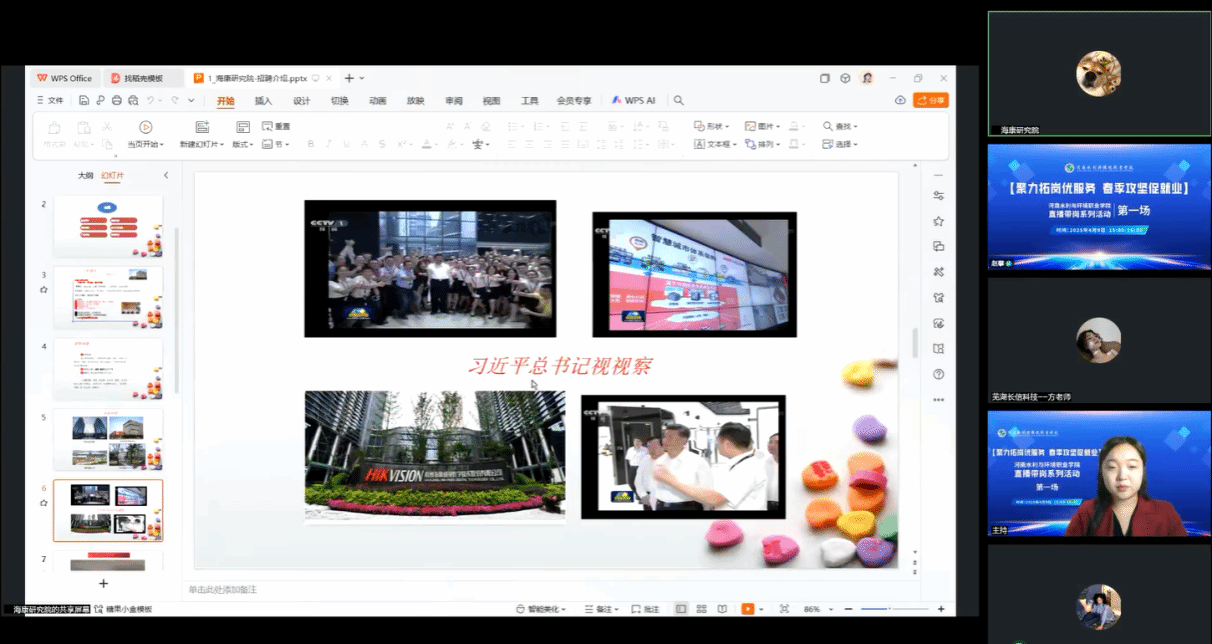Click zoom in plus button
This screenshot has width=1212, height=644.
941,609
